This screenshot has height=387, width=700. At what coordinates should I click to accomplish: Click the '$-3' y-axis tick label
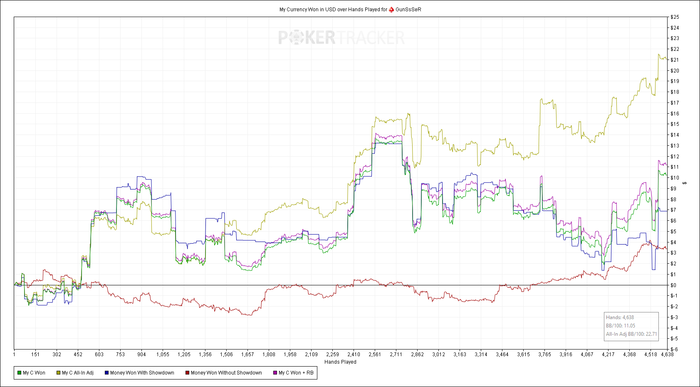click(674, 317)
